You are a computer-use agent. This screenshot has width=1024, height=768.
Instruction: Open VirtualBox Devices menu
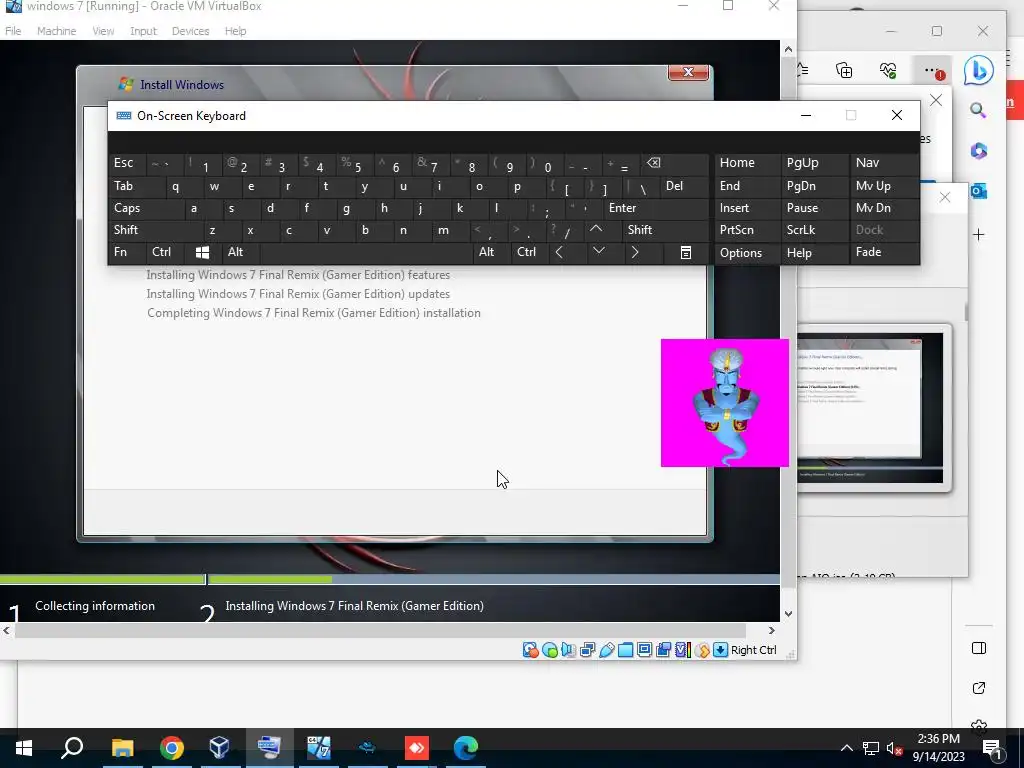(x=191, y=31)
